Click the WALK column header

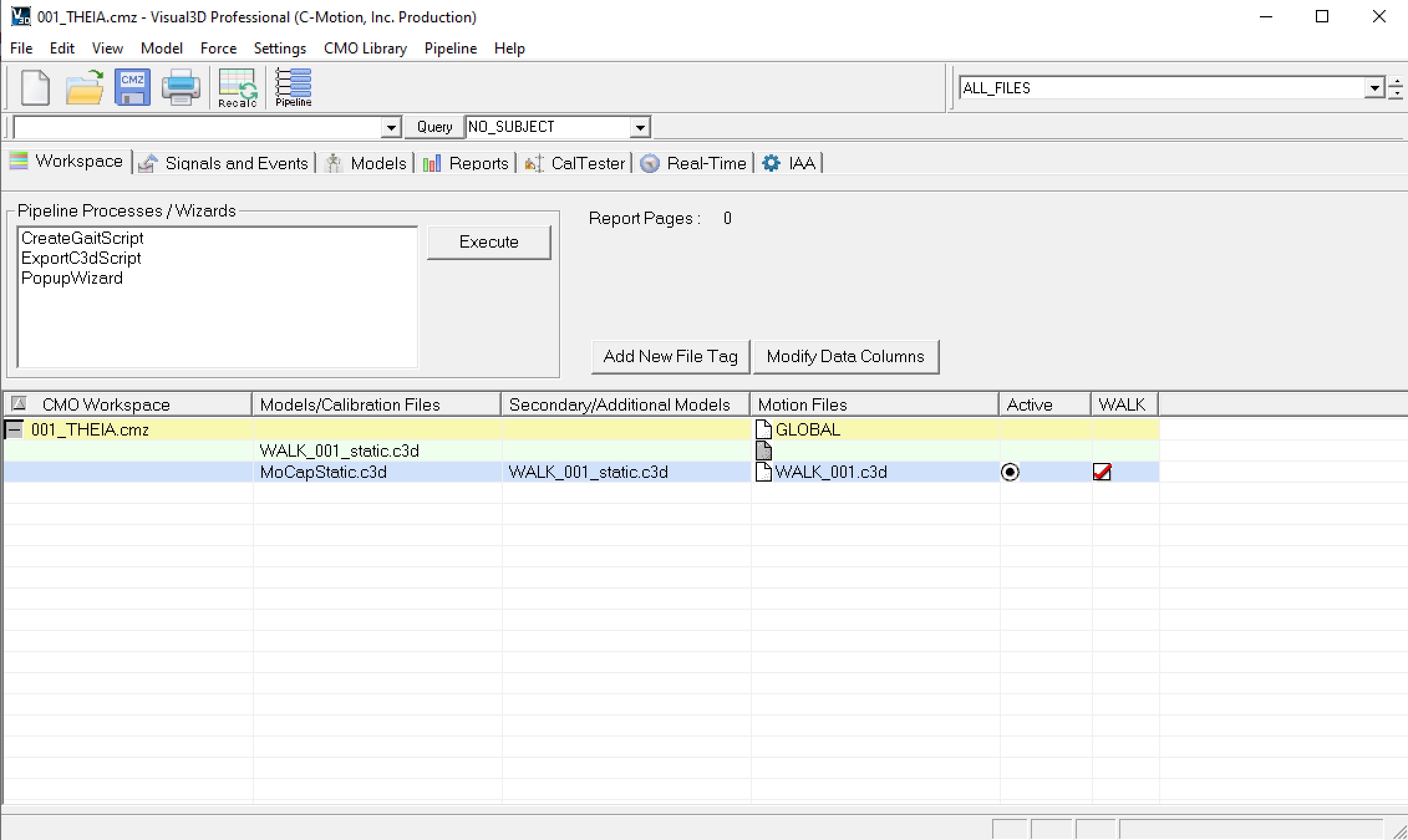pyautogui.click(x=1125, y=404)
